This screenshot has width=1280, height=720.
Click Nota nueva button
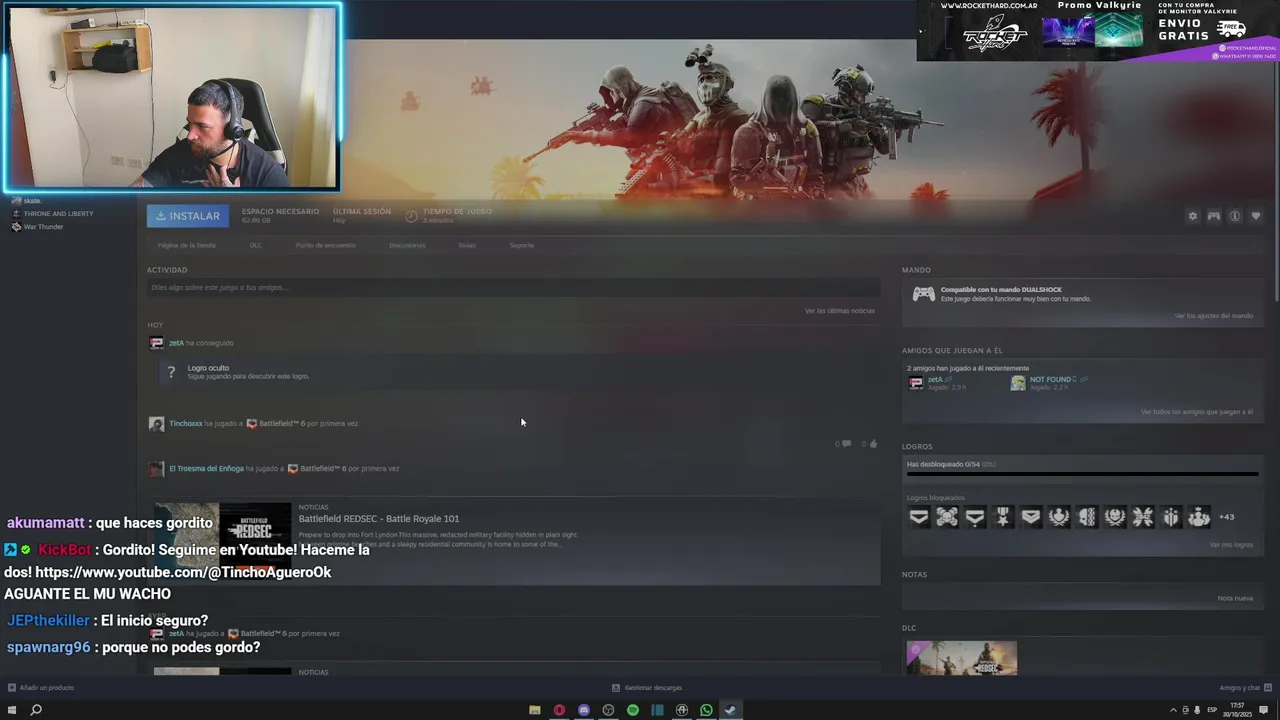1235,598
